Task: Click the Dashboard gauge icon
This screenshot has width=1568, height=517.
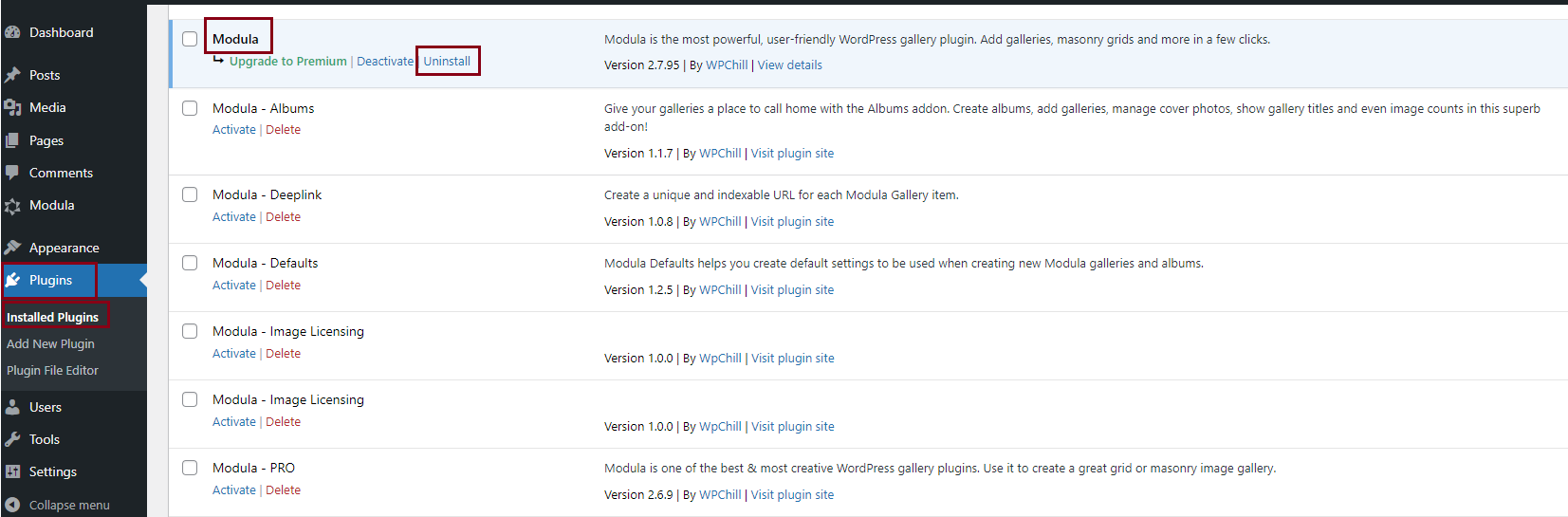Action: 12,32
